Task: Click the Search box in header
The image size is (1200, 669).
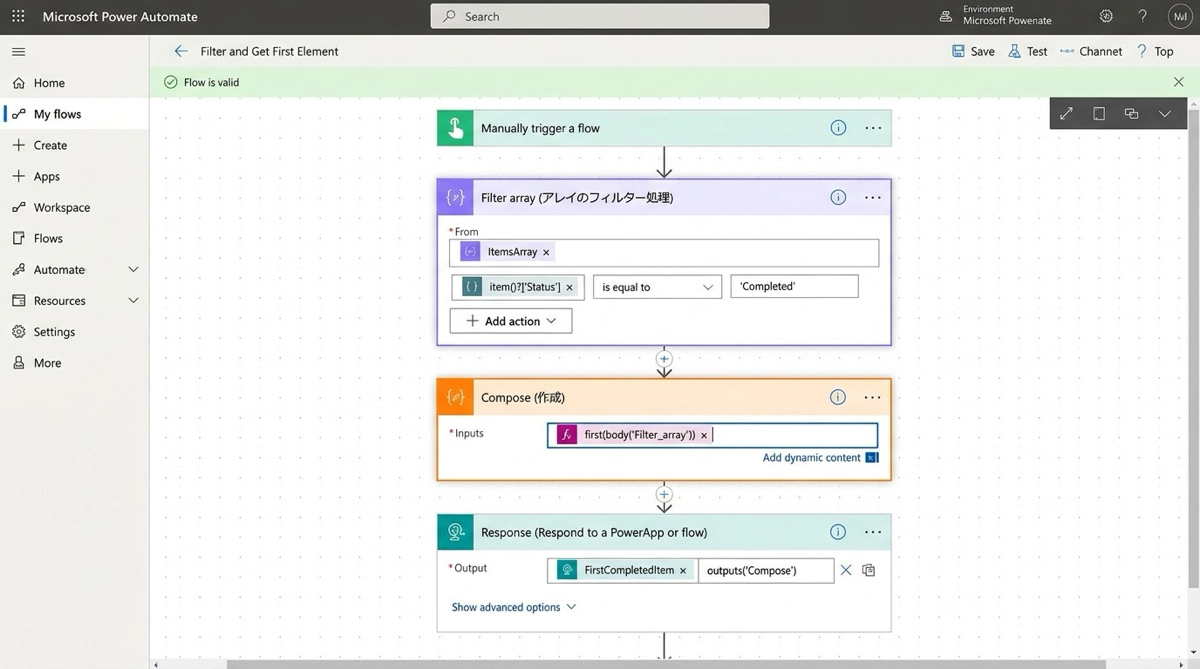Action: [x=600, y=17]
